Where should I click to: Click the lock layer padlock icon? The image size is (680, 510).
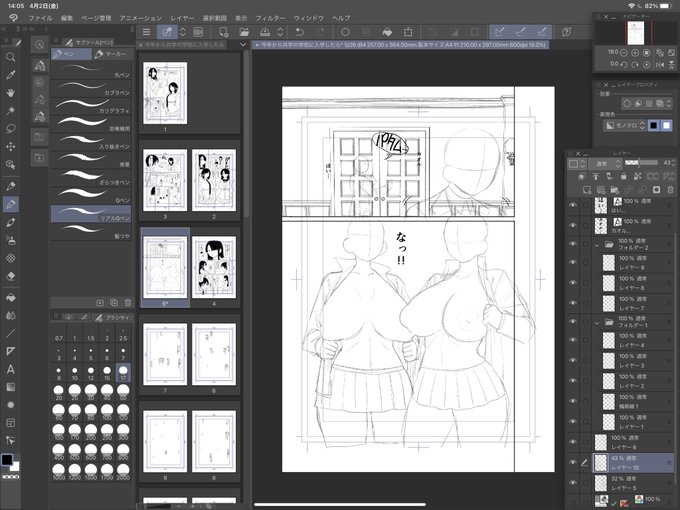pos(624,177)
